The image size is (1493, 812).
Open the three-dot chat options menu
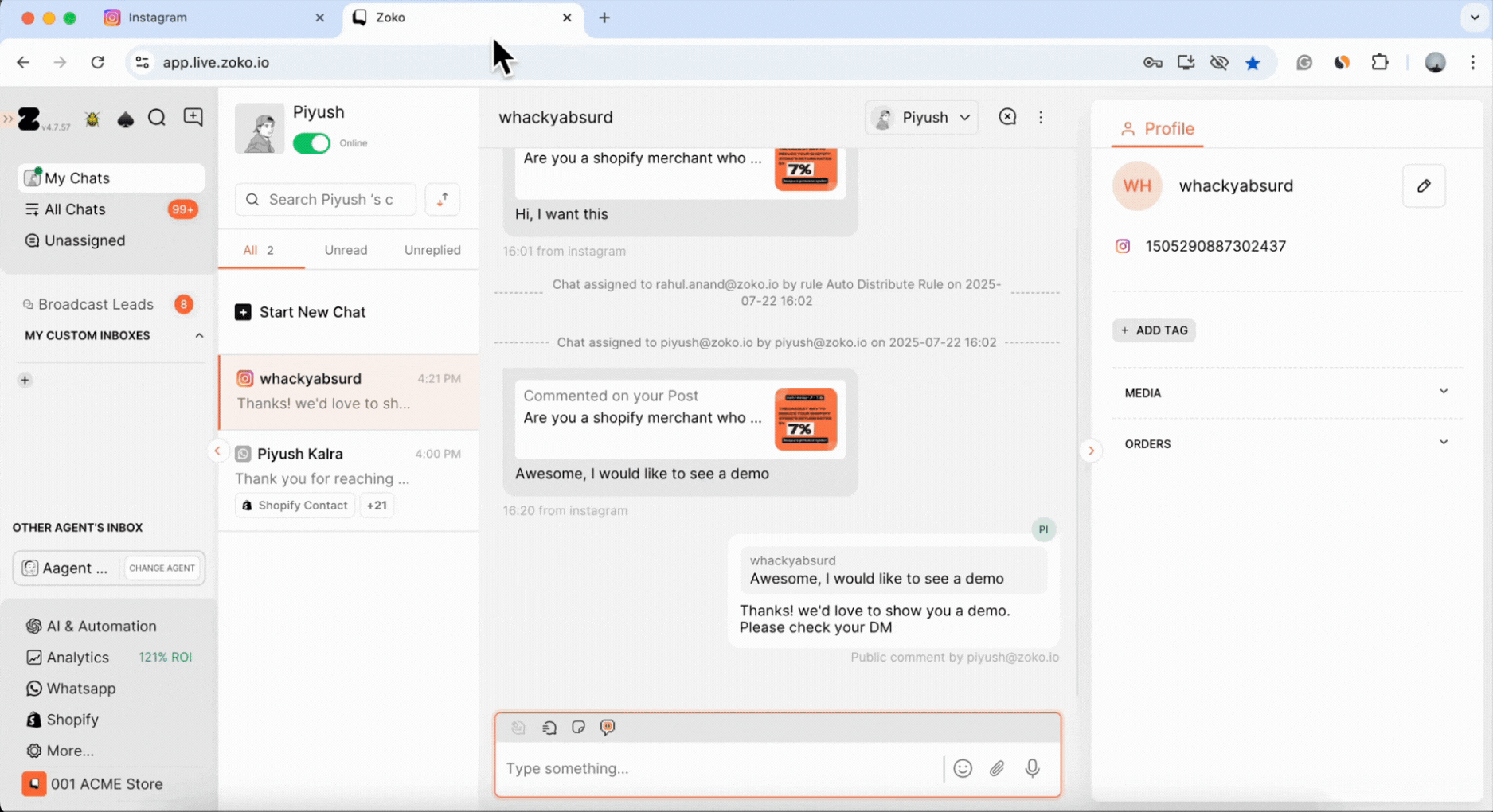tap(1041, 117)
